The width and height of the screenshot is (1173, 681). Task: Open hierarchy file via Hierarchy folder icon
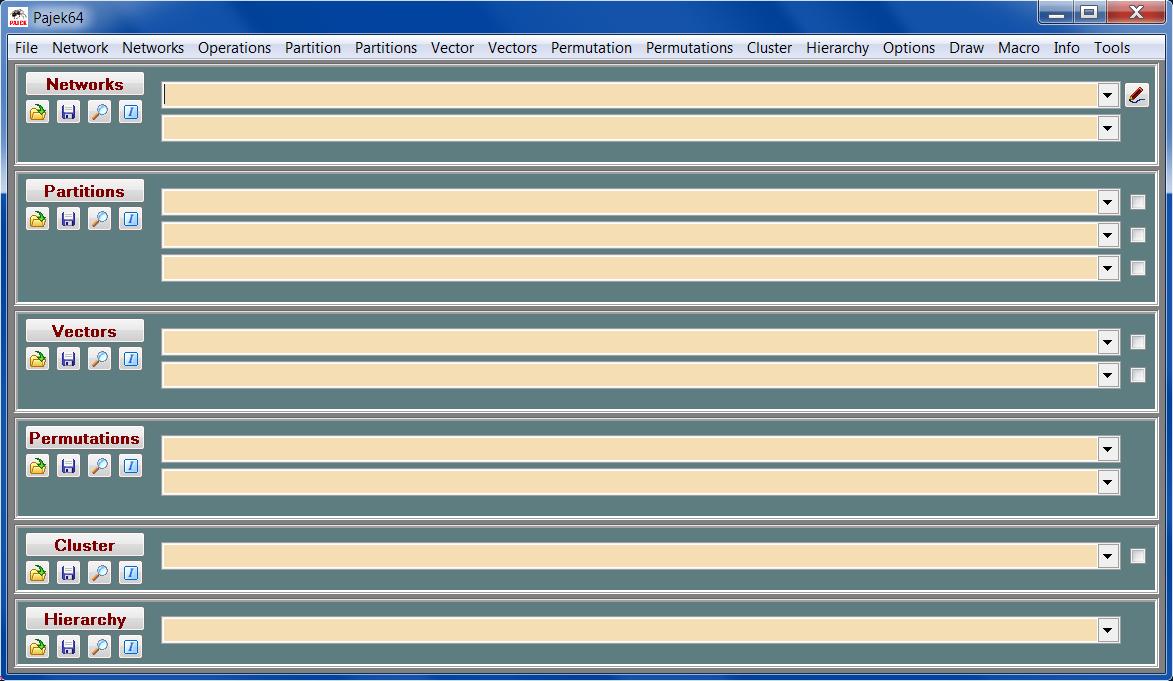click(37, 647)
